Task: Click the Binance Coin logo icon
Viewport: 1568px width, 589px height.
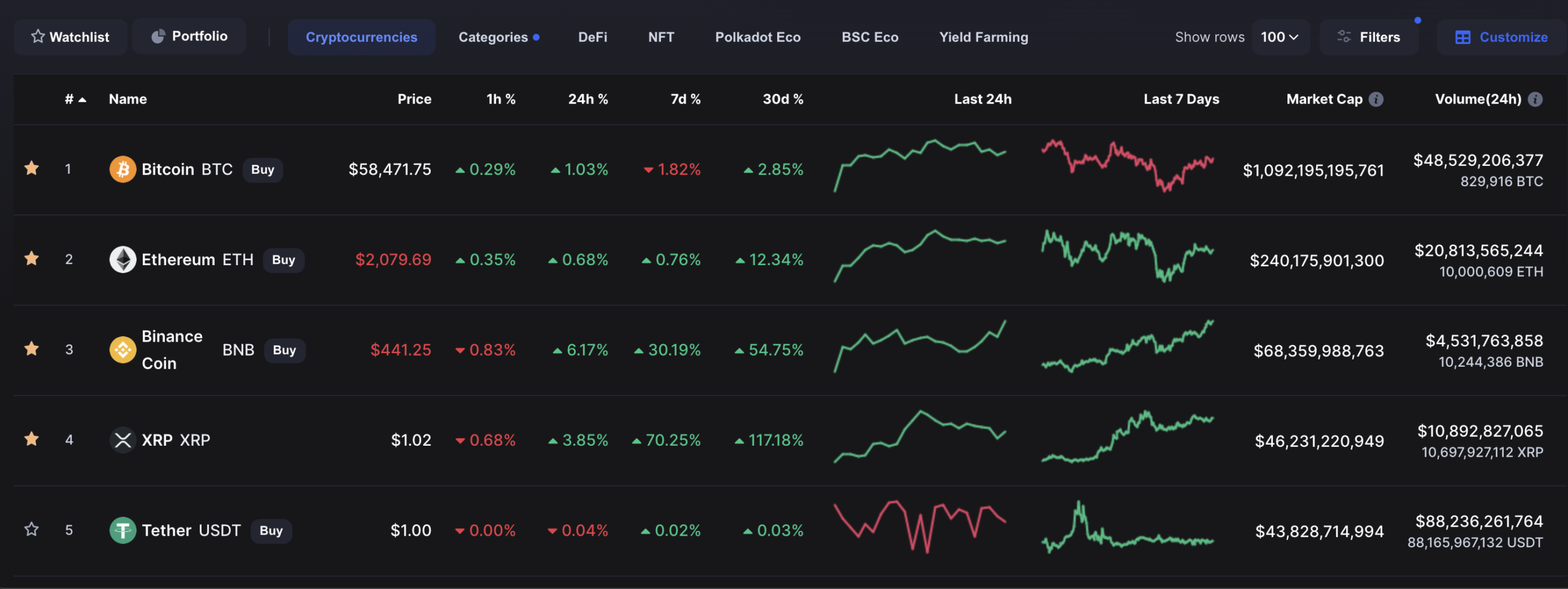Action: [123, 350]
